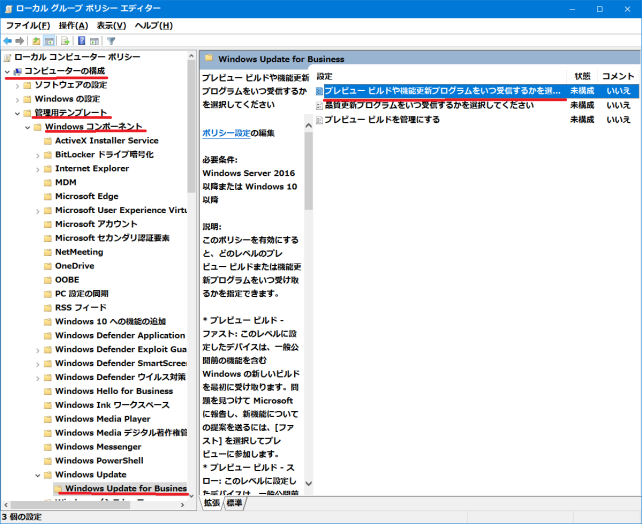Screen dimensions: 642x524
Task: Click the tree pane scroll up arrow
Action: 191,56
